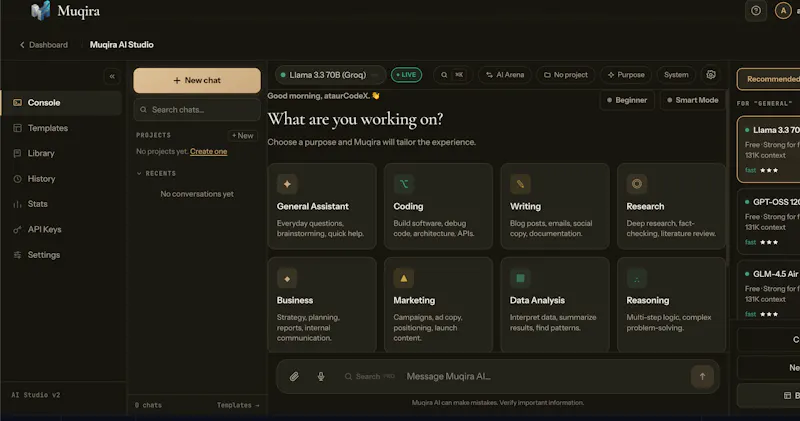The height and width of the screenshot is (421, 800).
Task: Send message with the arrow-up button
Action: [x=702, y=377]
